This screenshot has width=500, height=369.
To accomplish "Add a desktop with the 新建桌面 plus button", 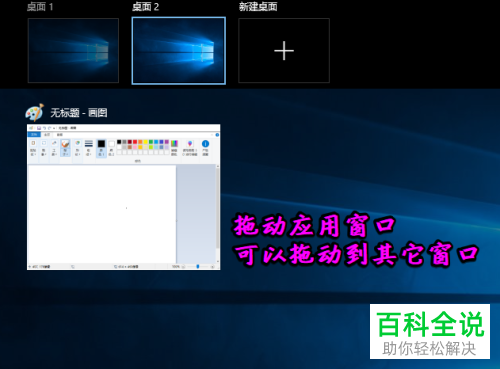I will [284, 50].
